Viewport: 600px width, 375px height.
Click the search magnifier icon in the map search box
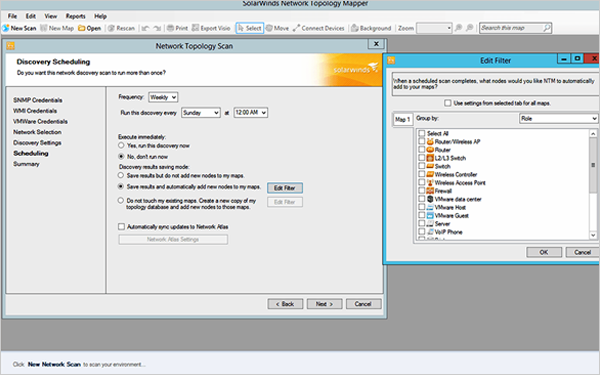pyautogui.click(x=547, y=28)
